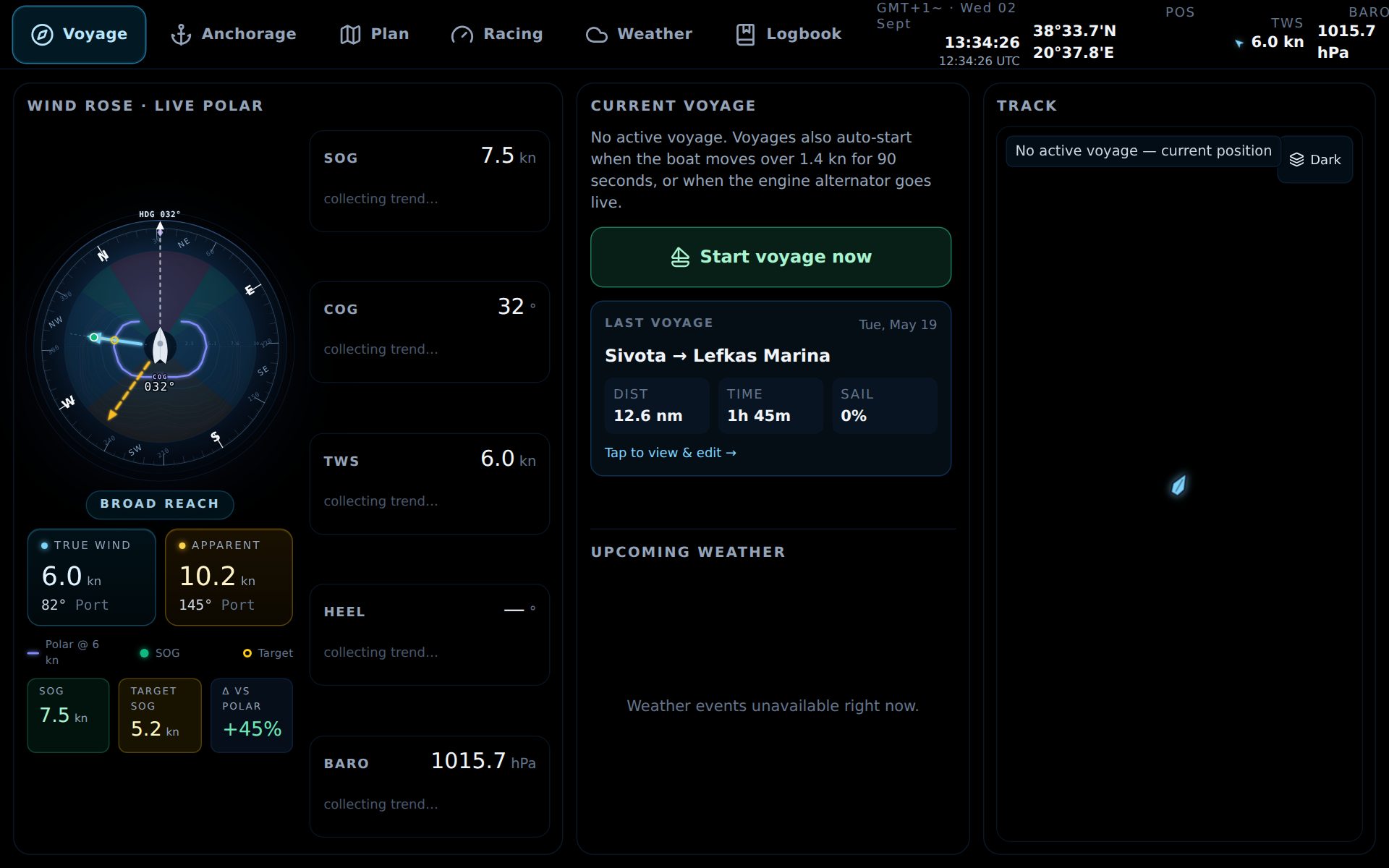The height and width of the screenshot is (868, 1389).
Task: Select the True Wind 6.0 kn card
Action: (92, 577)
